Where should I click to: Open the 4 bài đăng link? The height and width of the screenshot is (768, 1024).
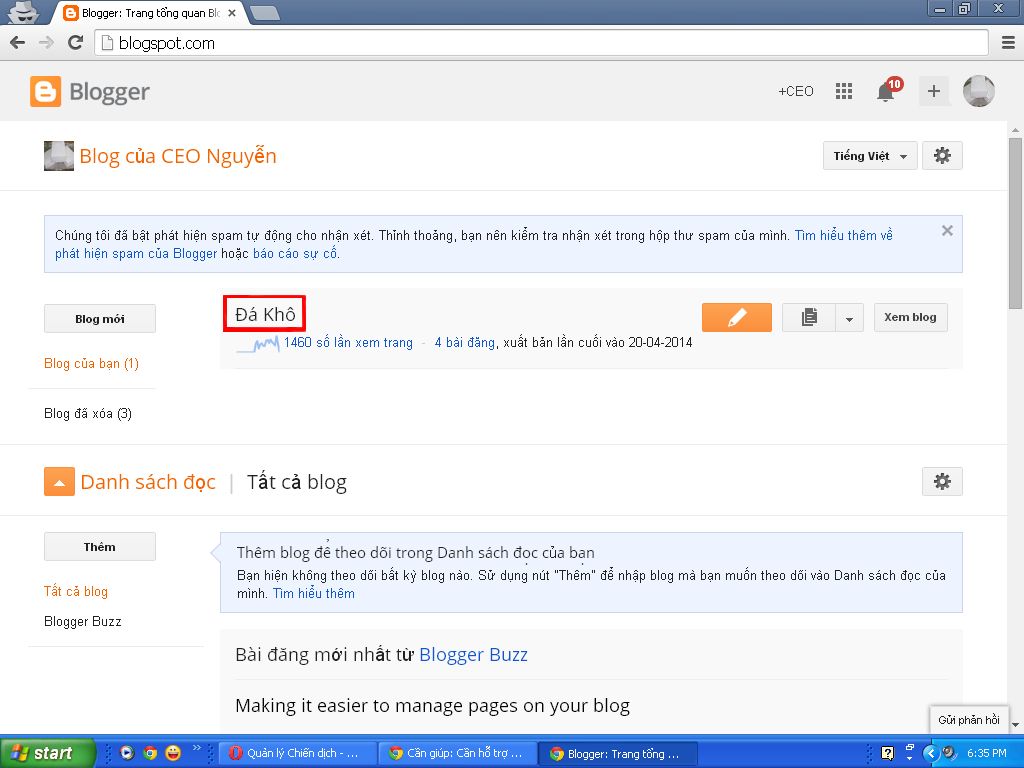coord(464,342)
